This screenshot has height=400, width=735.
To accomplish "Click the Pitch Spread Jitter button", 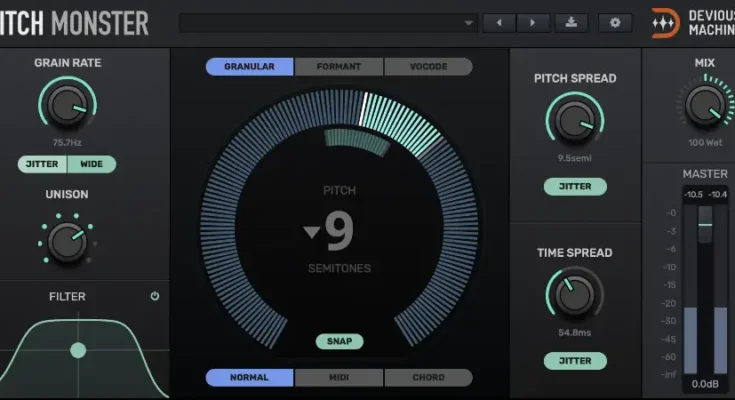I will (x=575, y=186).
